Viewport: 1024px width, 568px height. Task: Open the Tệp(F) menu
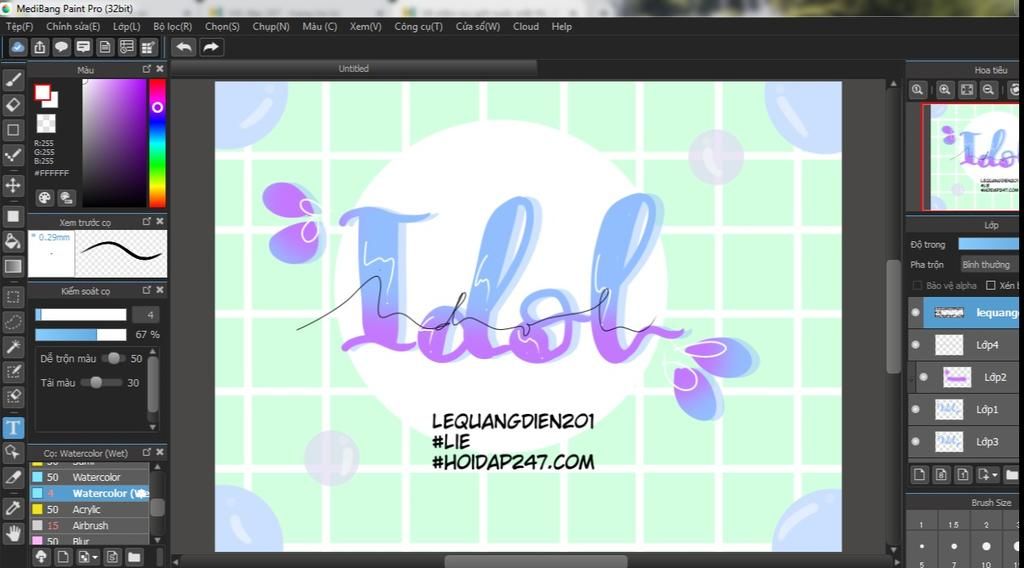coord(20,27)
